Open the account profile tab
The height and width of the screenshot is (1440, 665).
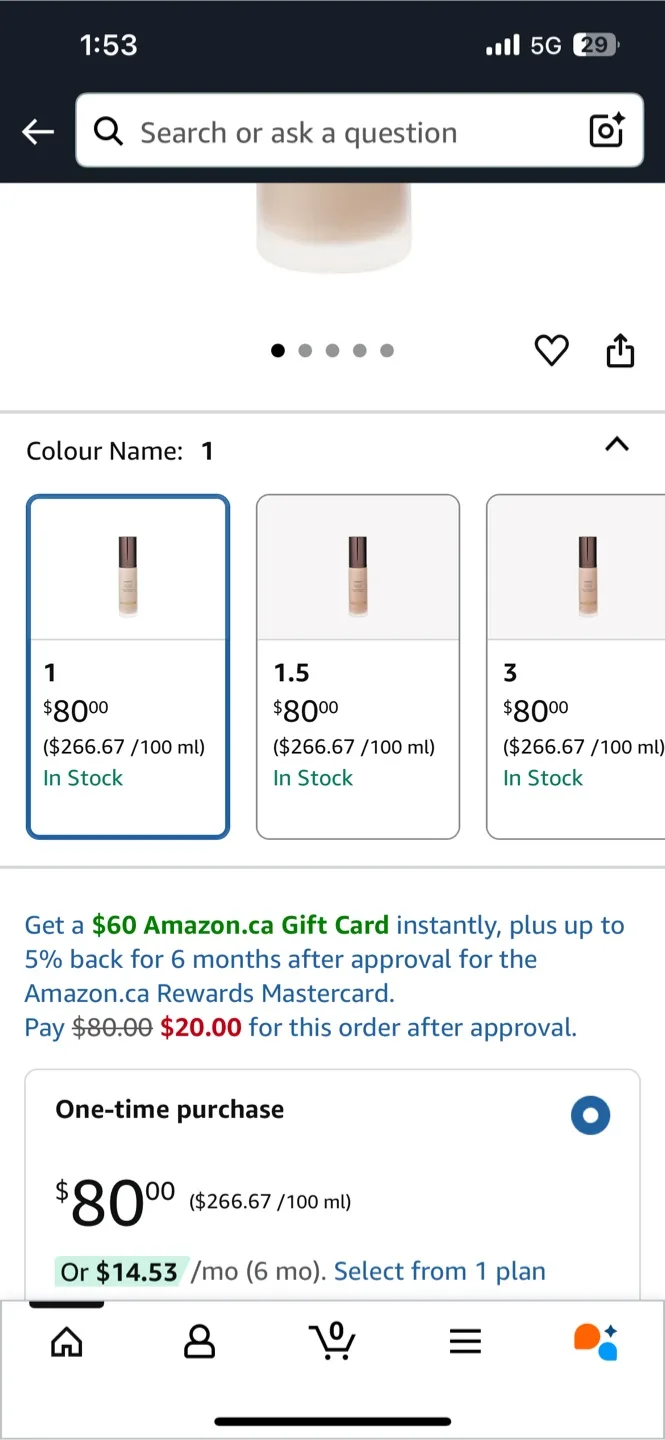[x=200, y=1341]
